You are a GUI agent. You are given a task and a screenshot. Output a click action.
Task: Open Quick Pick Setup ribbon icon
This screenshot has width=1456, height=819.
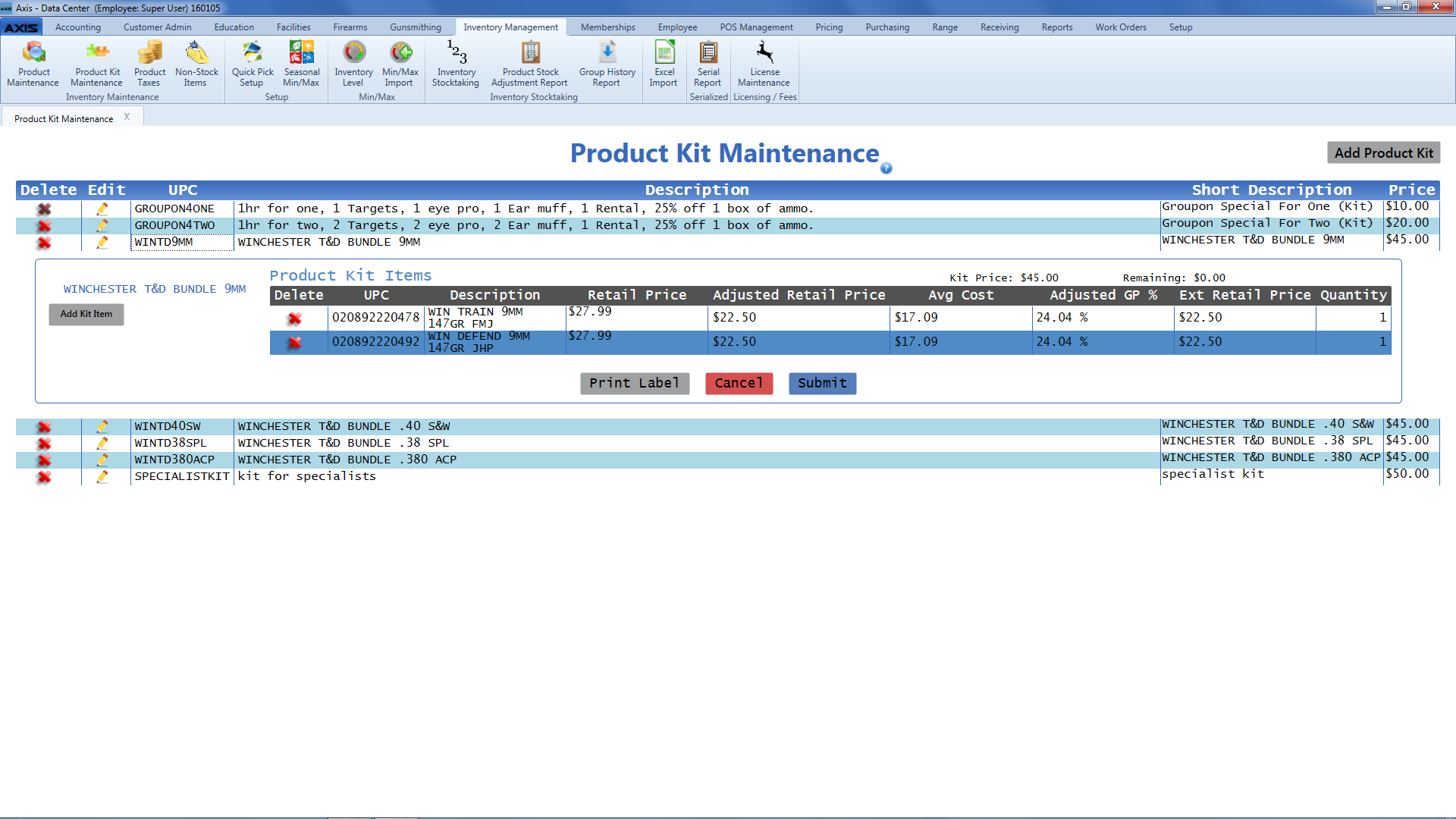pos(253,64)
